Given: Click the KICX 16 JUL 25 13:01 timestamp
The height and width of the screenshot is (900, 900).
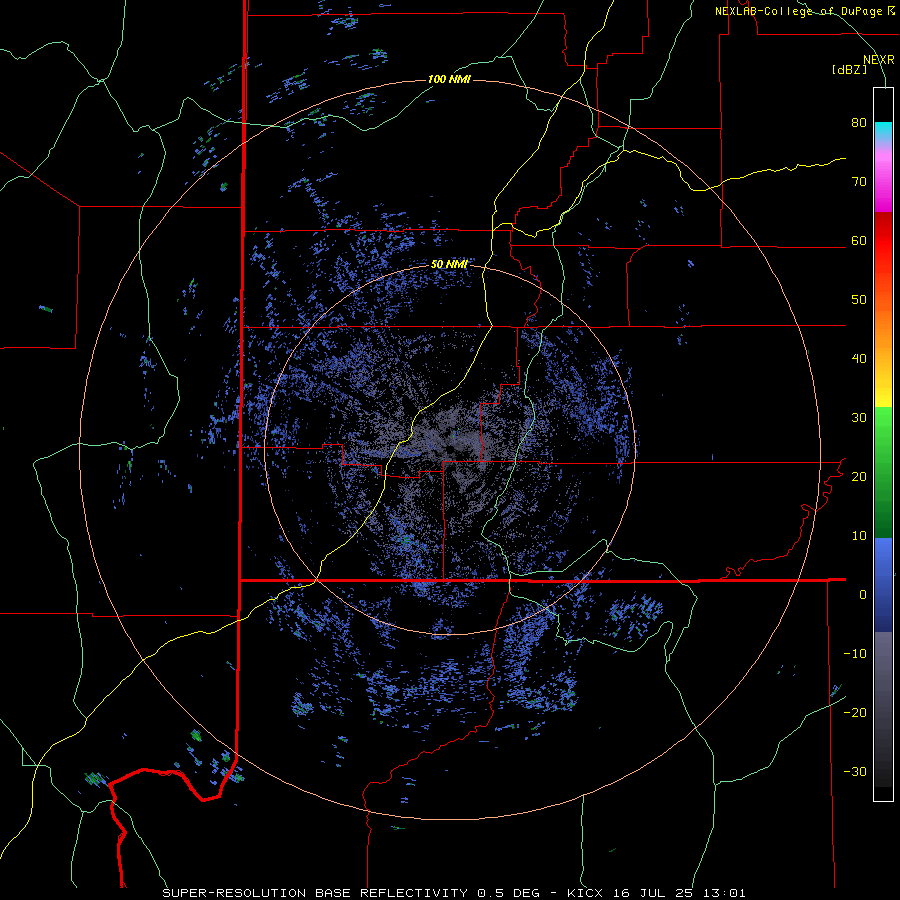Looking at the screenshot, I should coord(657,893).
